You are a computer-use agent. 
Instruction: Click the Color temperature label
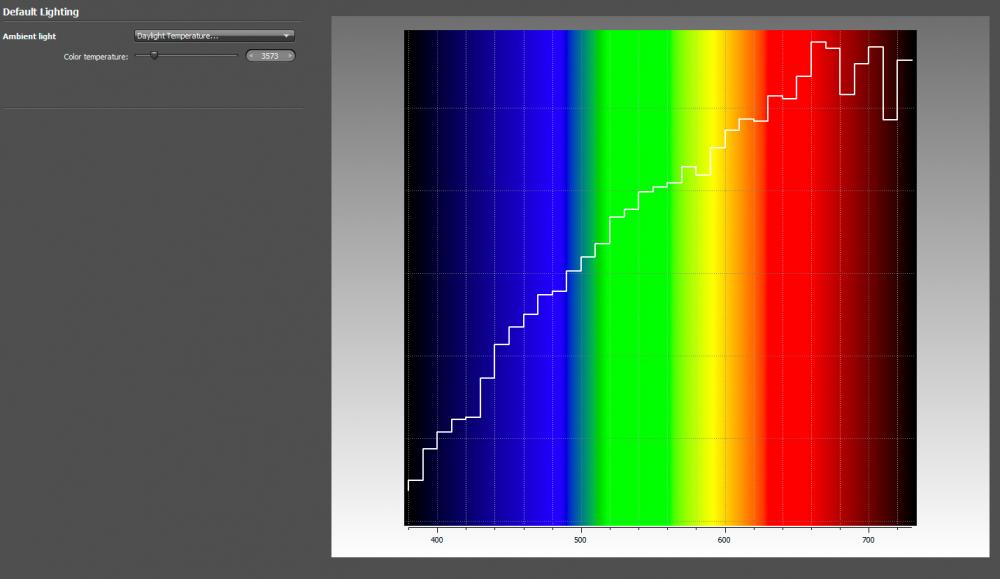96,57
